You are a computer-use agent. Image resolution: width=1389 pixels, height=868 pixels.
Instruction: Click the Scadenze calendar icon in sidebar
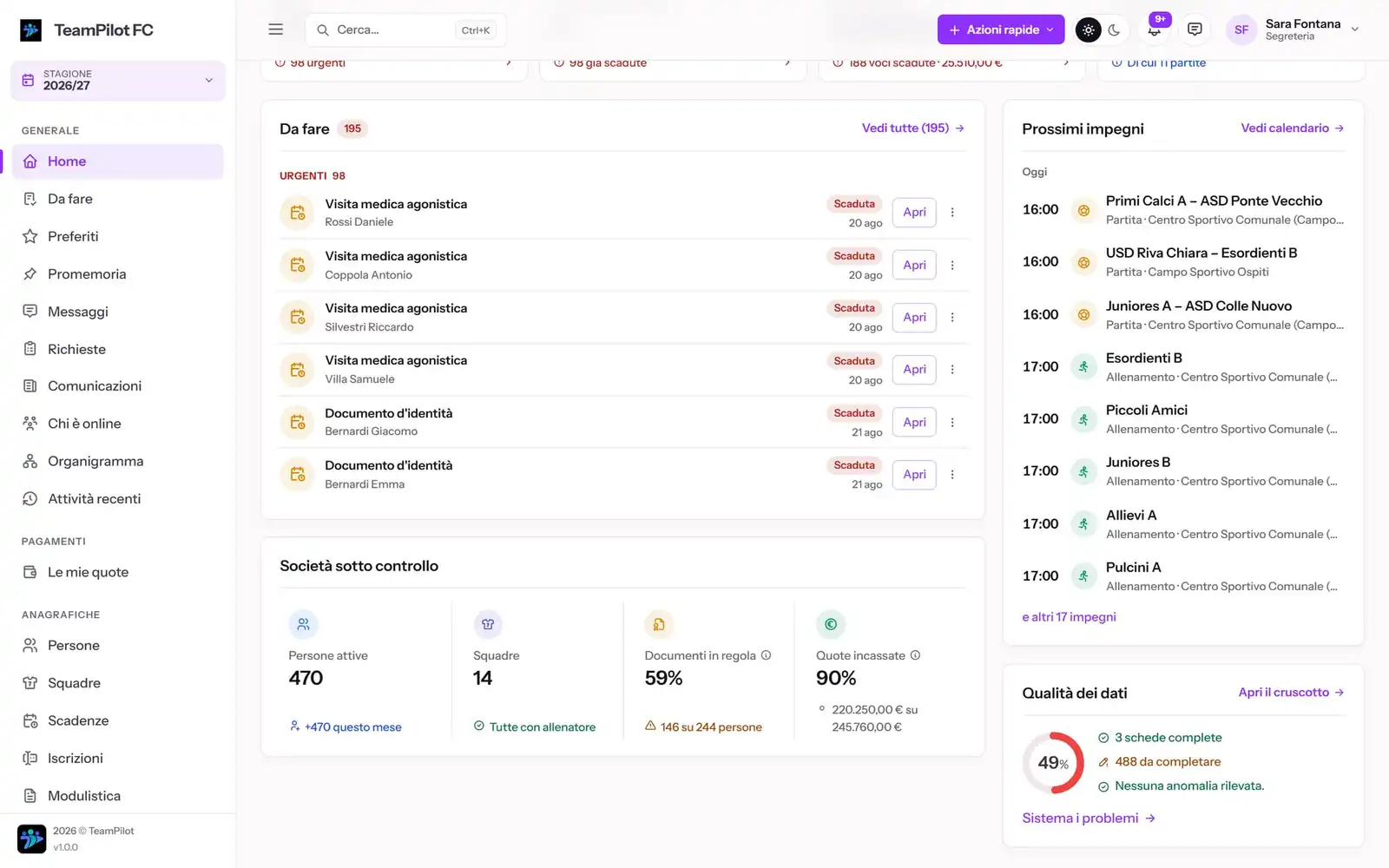[x=30, y=721]
